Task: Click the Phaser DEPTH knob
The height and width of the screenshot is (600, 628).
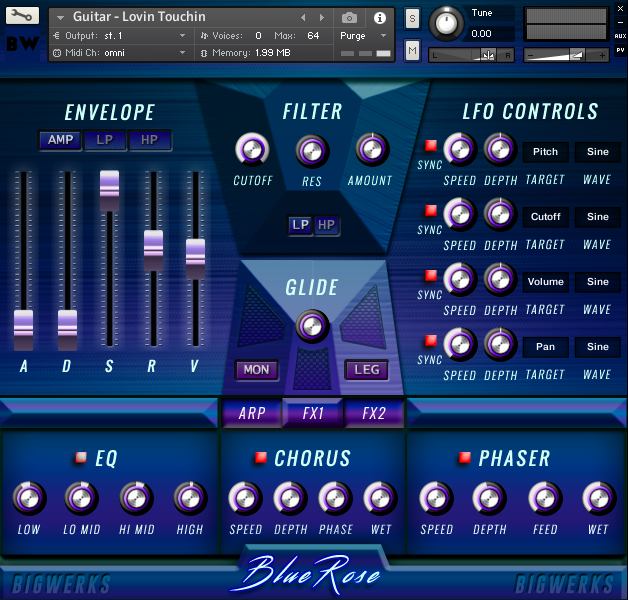Action: click(x=489, y=499)
